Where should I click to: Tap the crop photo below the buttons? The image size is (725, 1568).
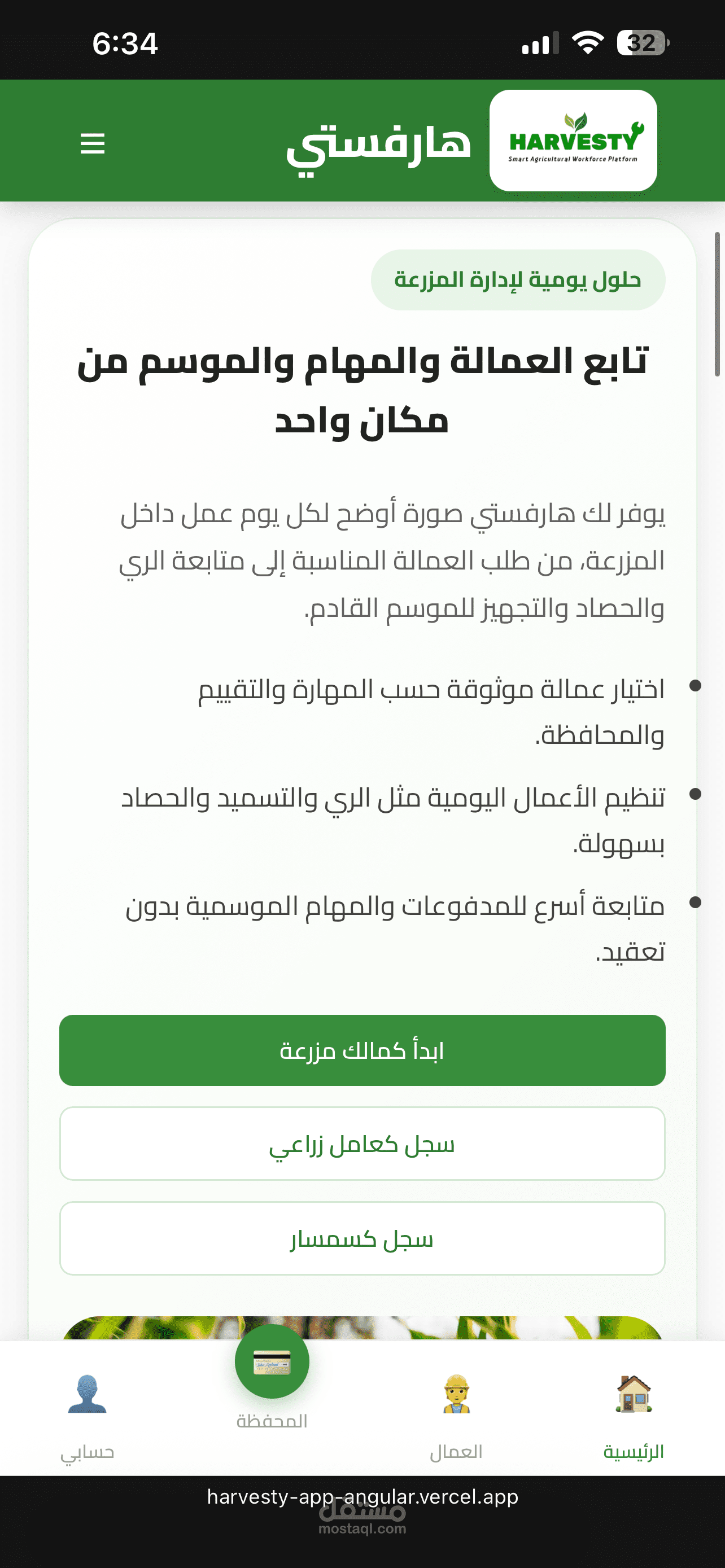[x=362, y=1328]
